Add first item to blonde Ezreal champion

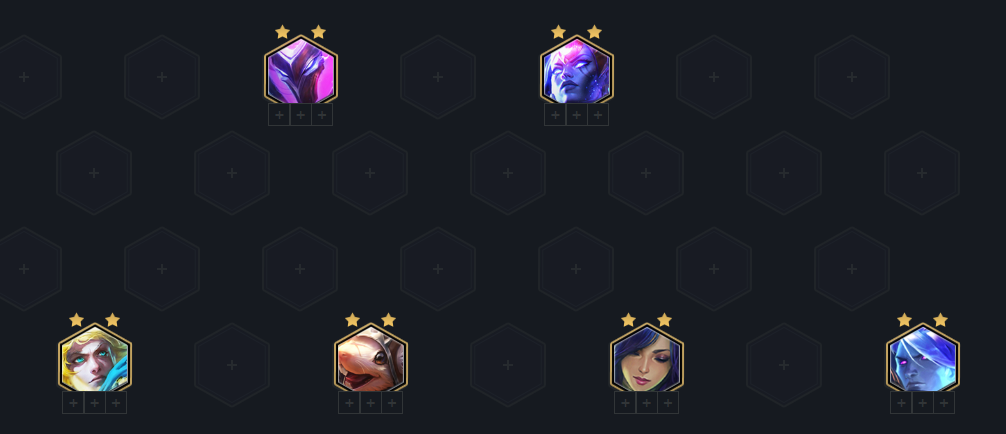tap(73, 403)
